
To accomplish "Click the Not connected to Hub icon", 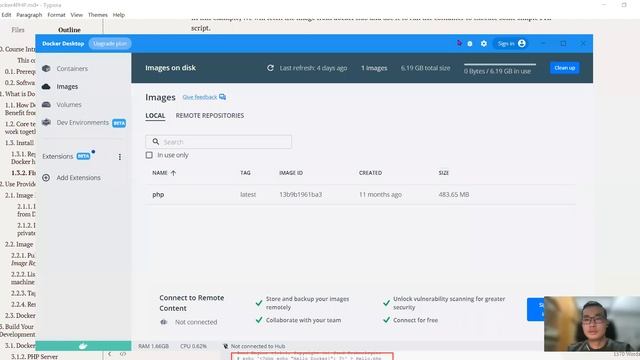I will point(225,346).
